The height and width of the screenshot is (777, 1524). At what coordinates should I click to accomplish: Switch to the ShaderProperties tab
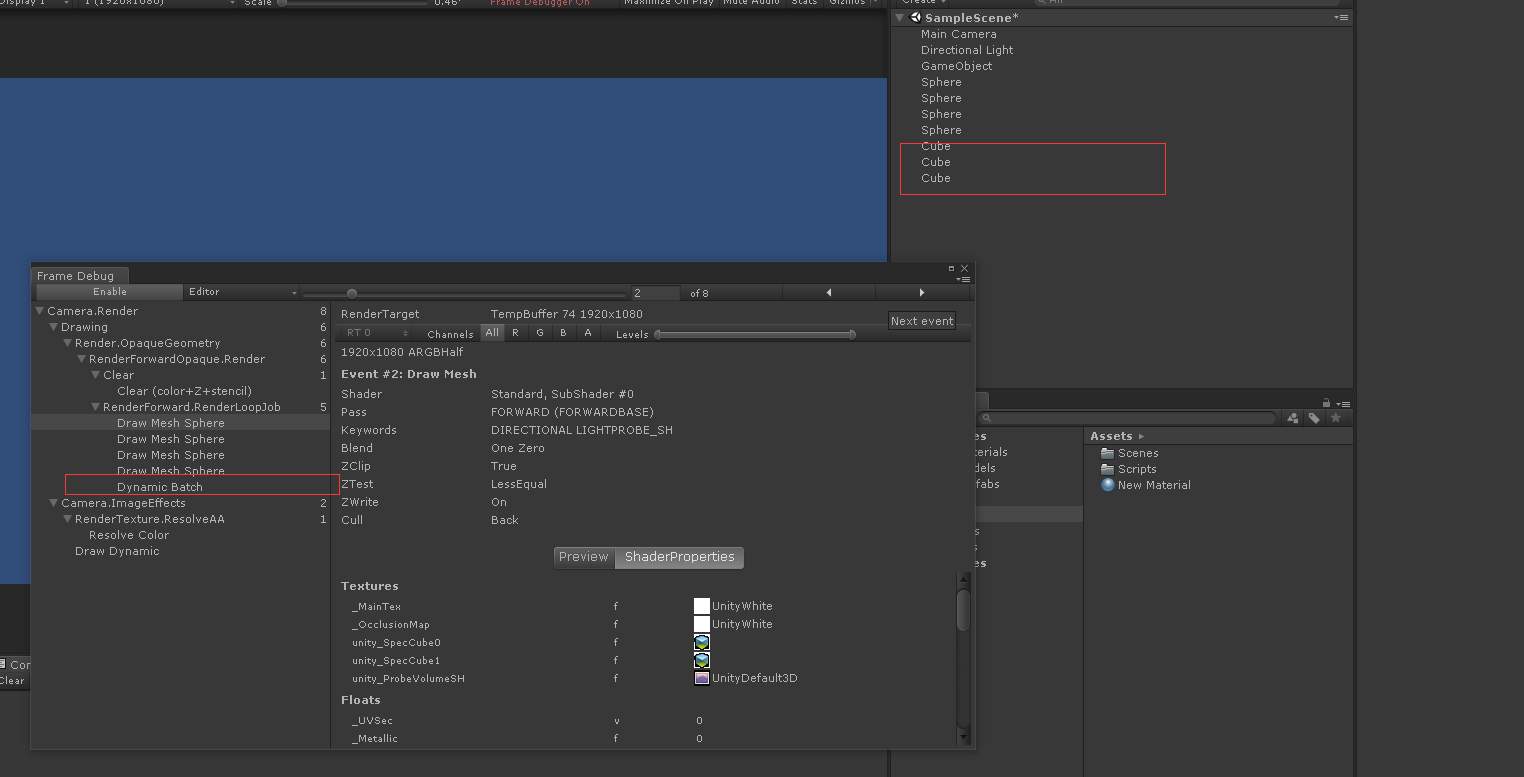(x=680, y=557)
